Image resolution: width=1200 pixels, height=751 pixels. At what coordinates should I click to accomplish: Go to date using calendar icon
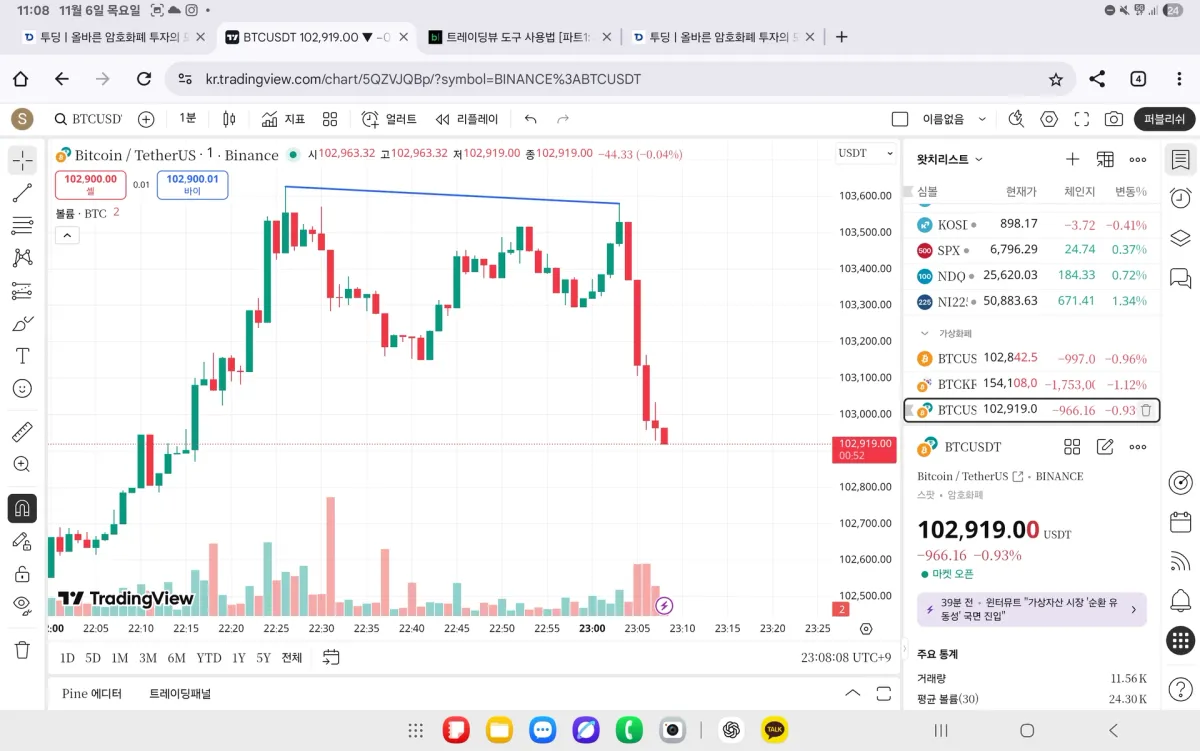click(331, 657)
